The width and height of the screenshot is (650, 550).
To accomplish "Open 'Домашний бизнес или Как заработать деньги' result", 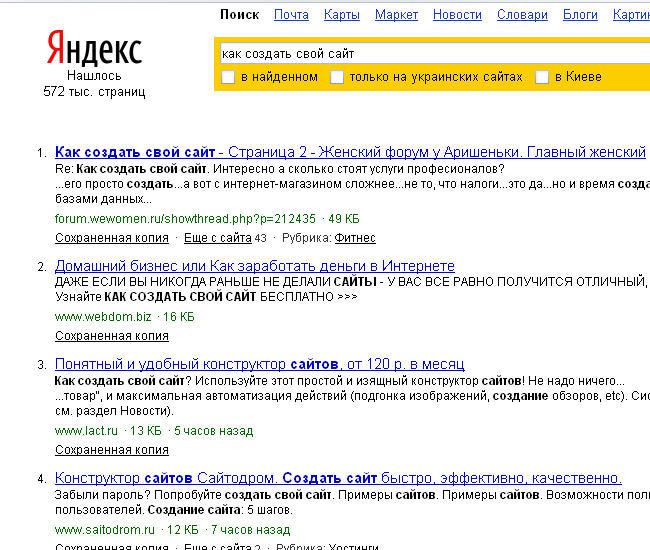I will 255,266.
